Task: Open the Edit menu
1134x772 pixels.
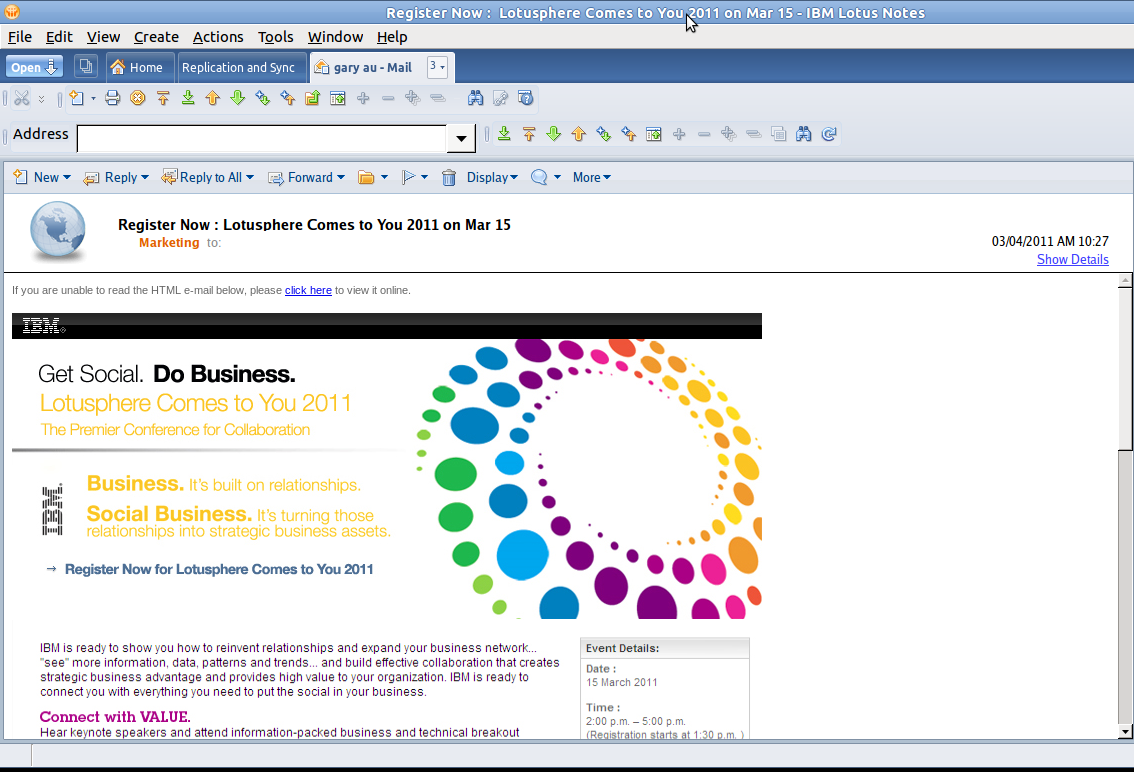Action: point(59,37)
